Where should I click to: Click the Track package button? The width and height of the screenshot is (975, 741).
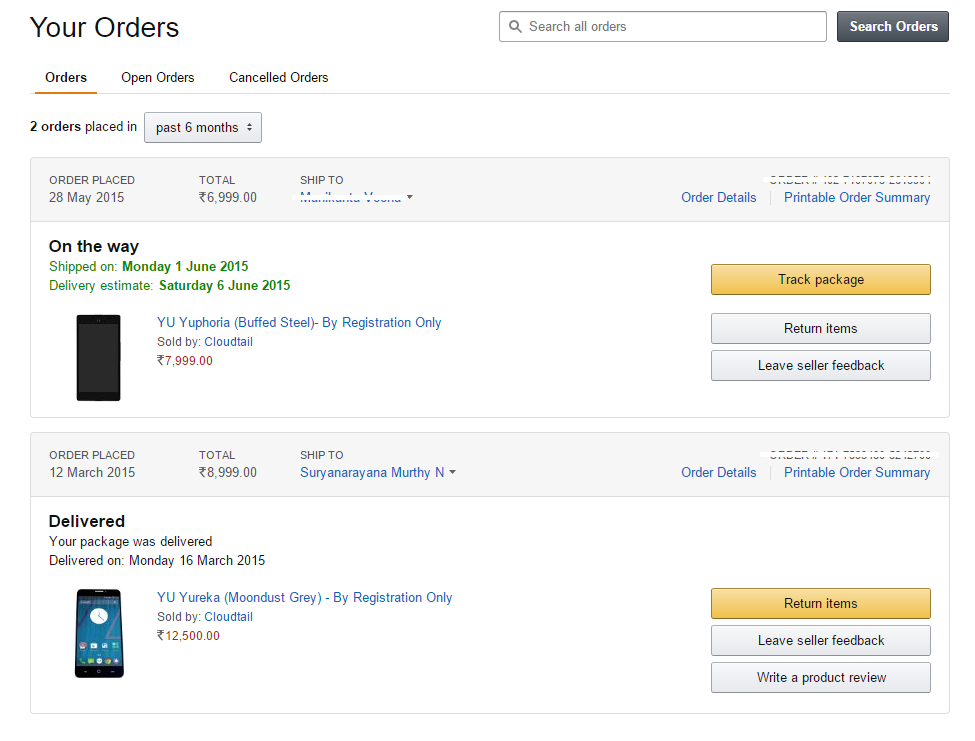tap(821, 280)
